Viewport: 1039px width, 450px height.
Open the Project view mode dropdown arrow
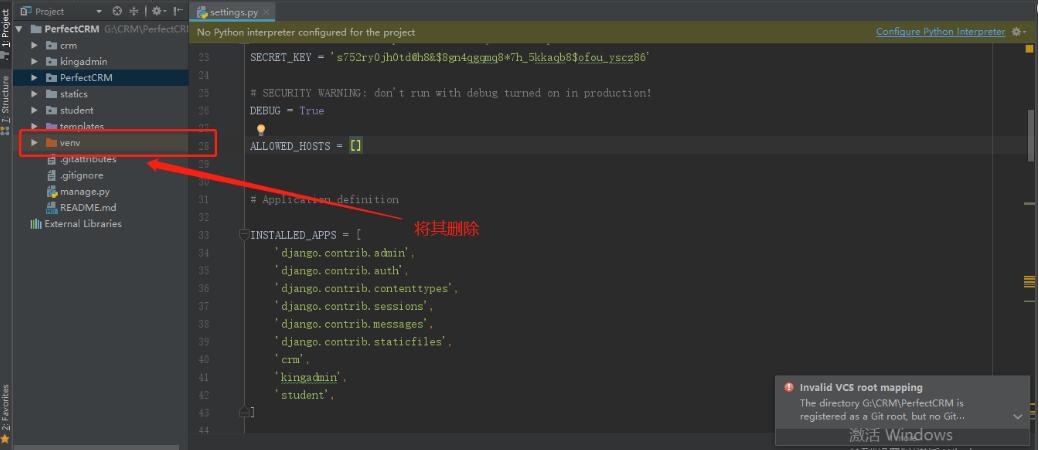tap(99, 12)
